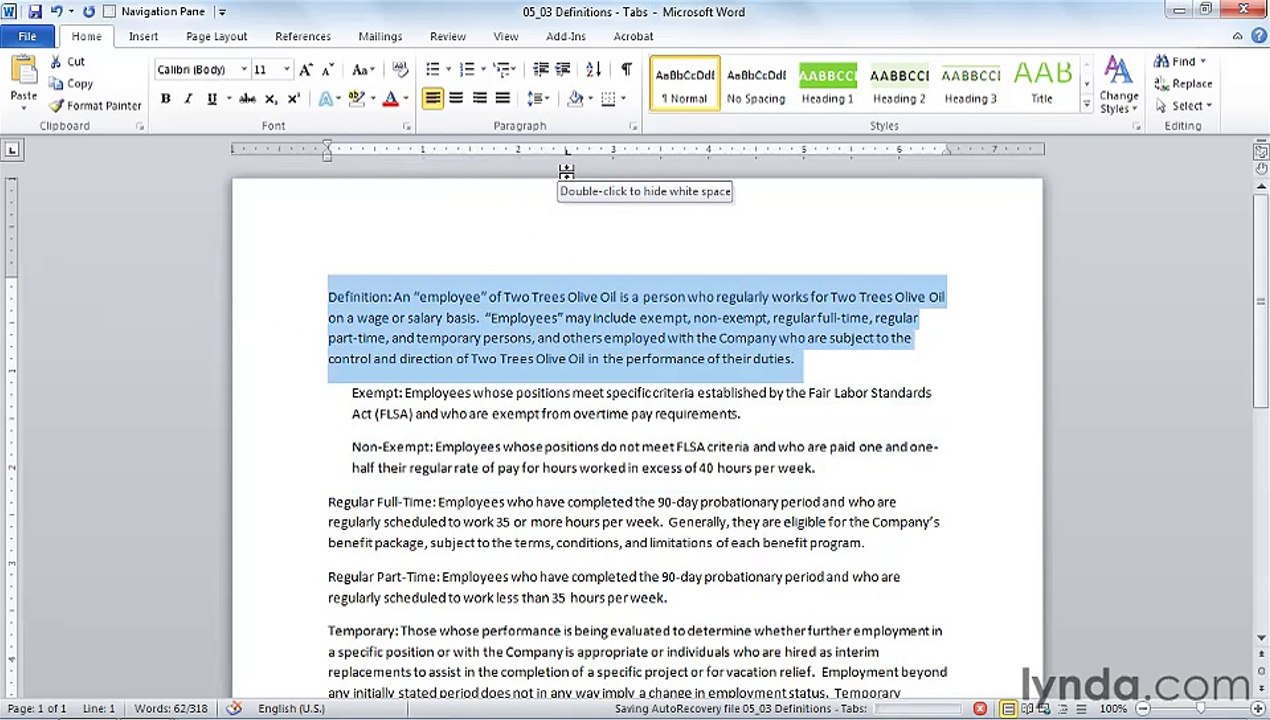This screenshot has height=720, width=1270.
Task: Click the zoom slider handle
Action: [x=1201, y=709]
